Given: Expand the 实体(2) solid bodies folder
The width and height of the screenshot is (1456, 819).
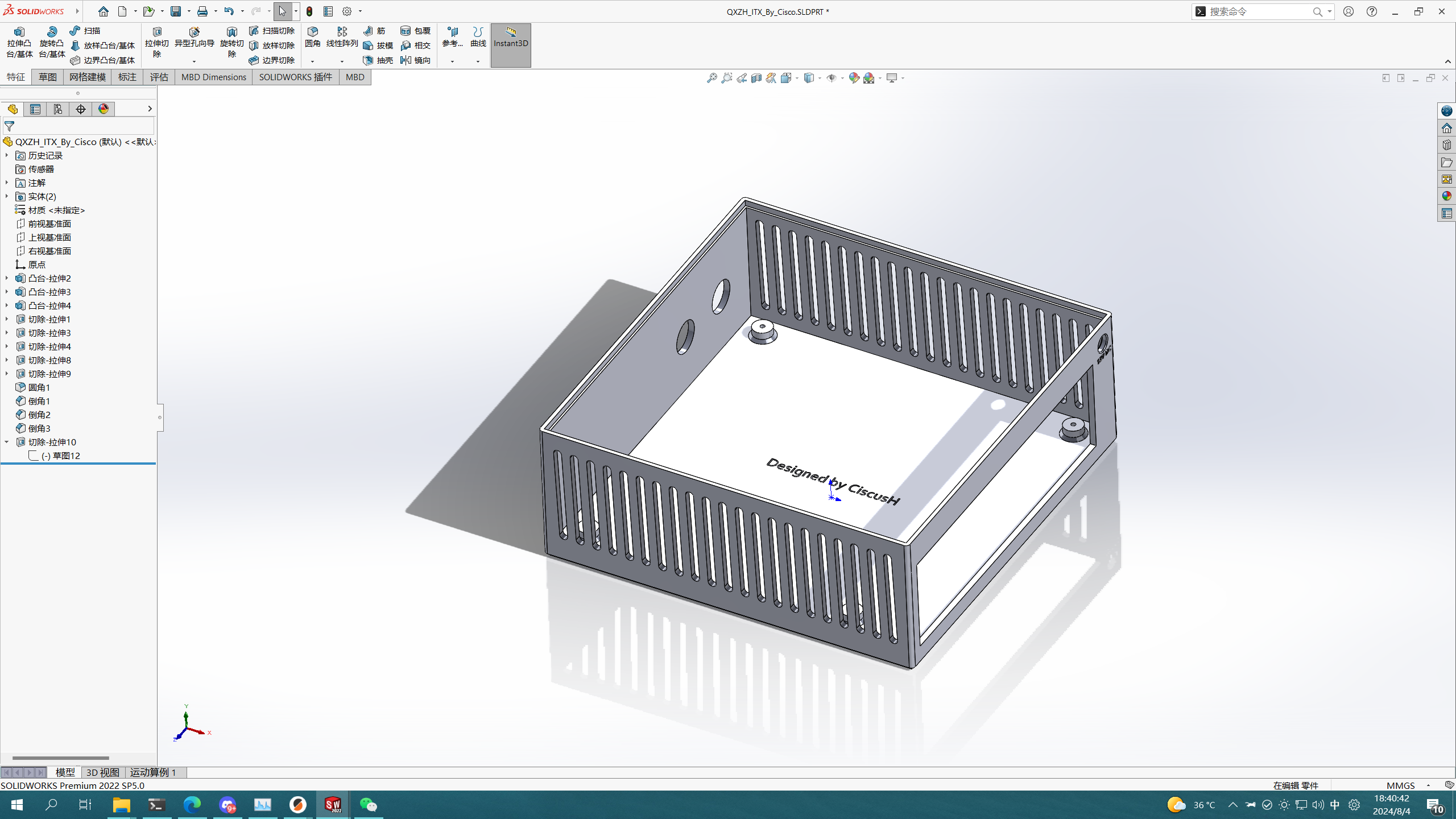Looking at the screenshot, I should tap(7, 196).
